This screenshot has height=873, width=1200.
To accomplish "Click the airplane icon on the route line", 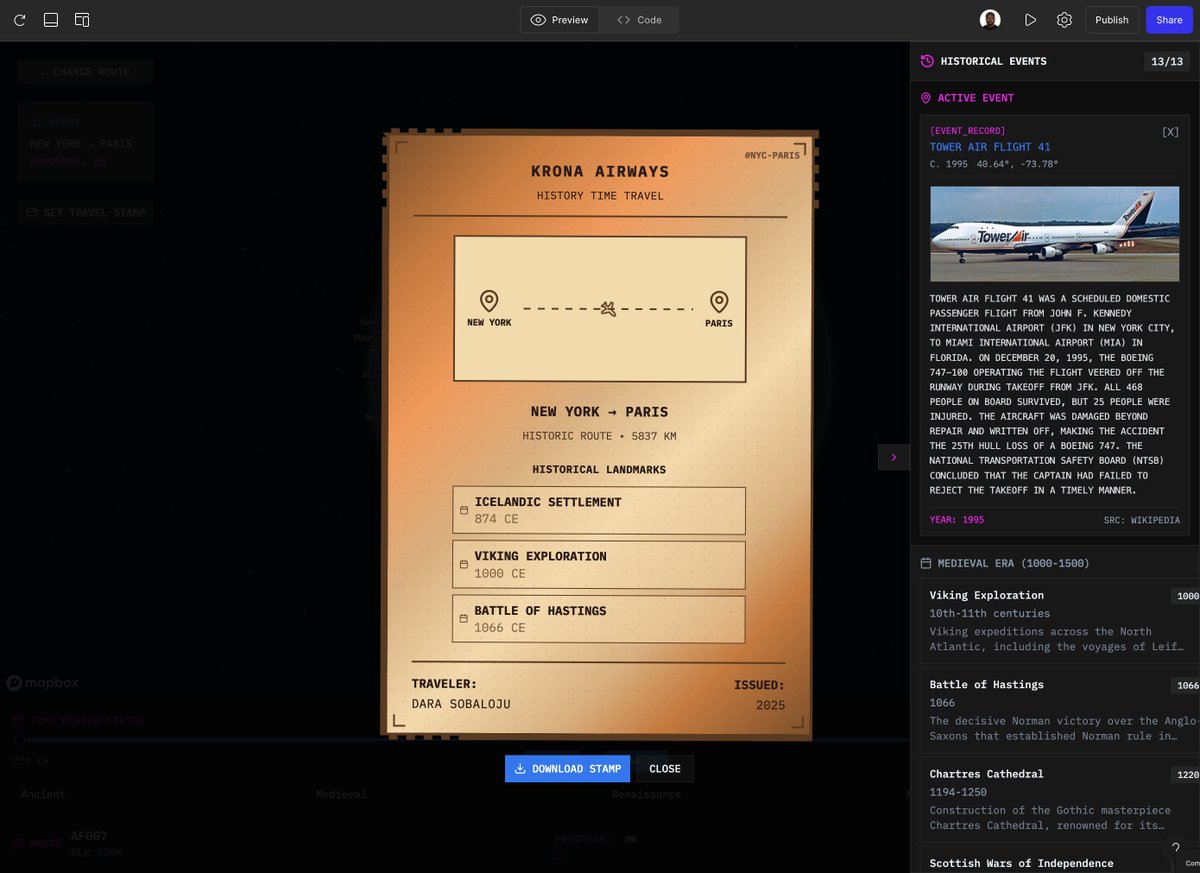I will [607, 309].
